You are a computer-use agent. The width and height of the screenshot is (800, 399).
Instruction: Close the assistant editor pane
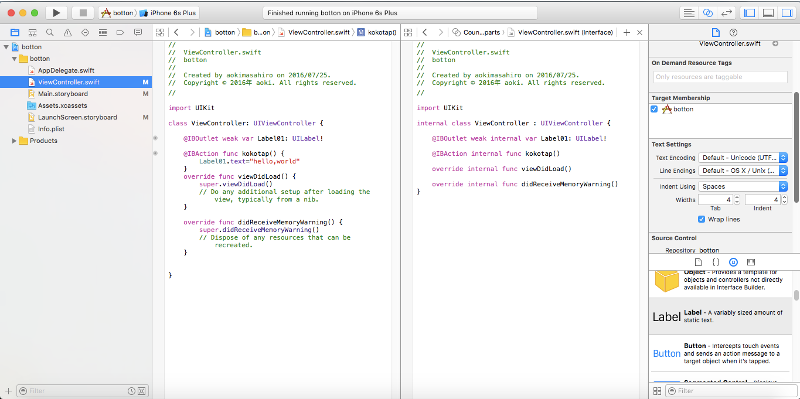pyautogui.click(x=640, y=32)
